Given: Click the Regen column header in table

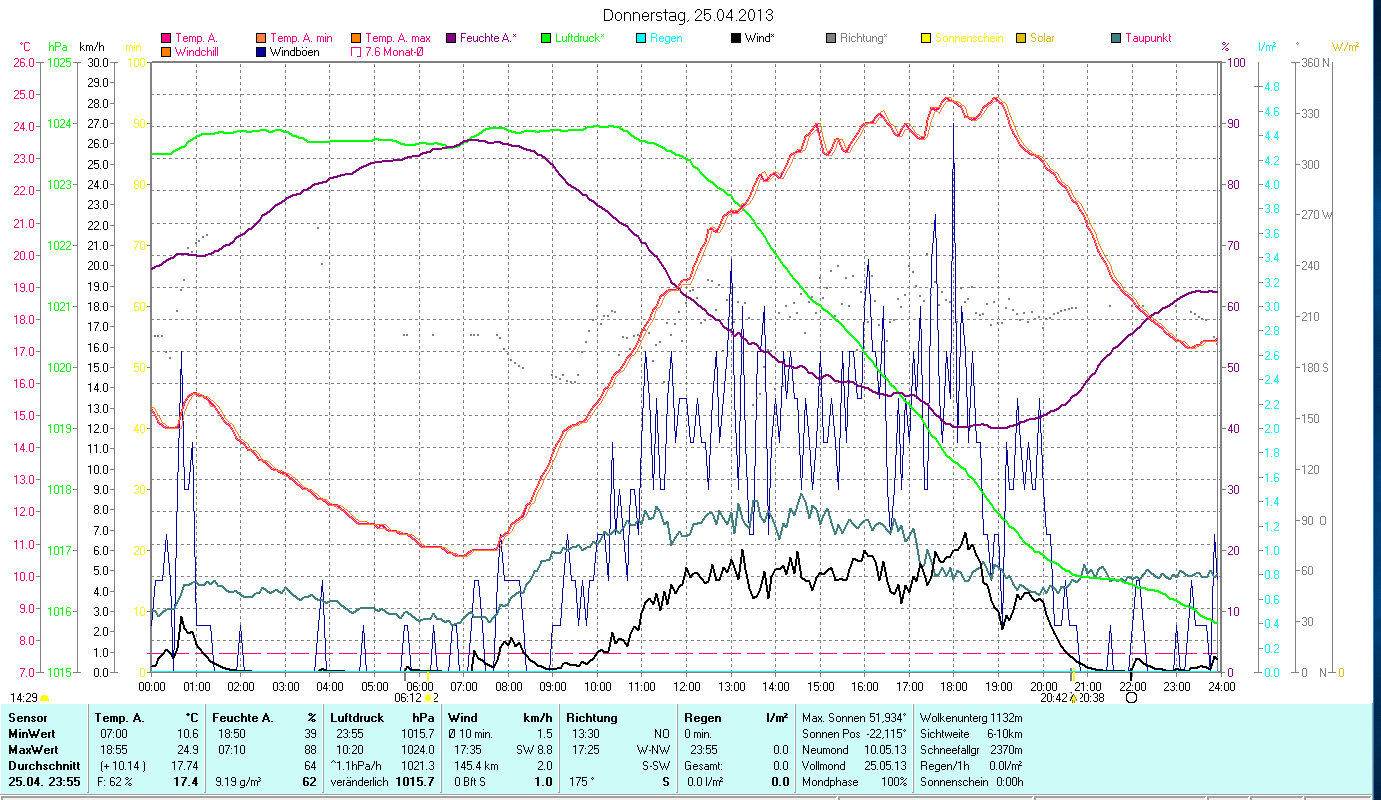Looking at the screenshot, I should click(704, 718).
